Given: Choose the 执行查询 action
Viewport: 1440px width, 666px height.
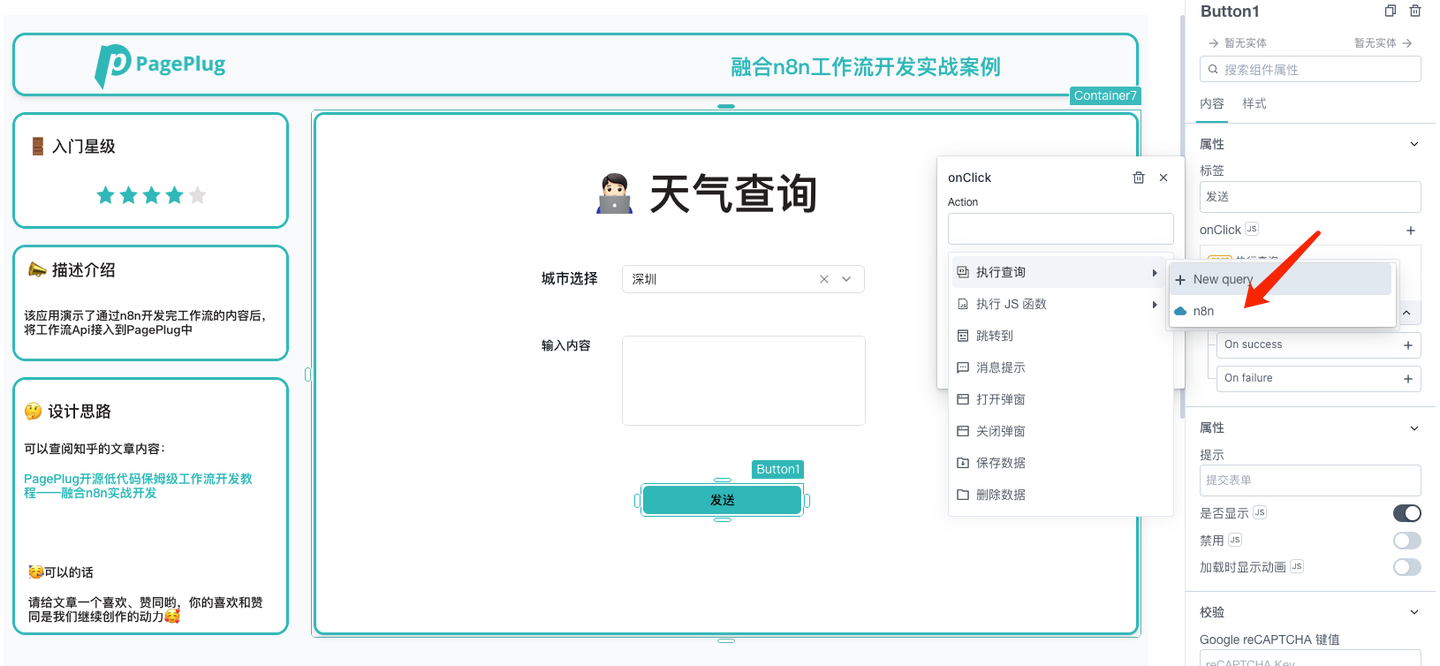Looking at the screenshot, I should point(1059,272).
